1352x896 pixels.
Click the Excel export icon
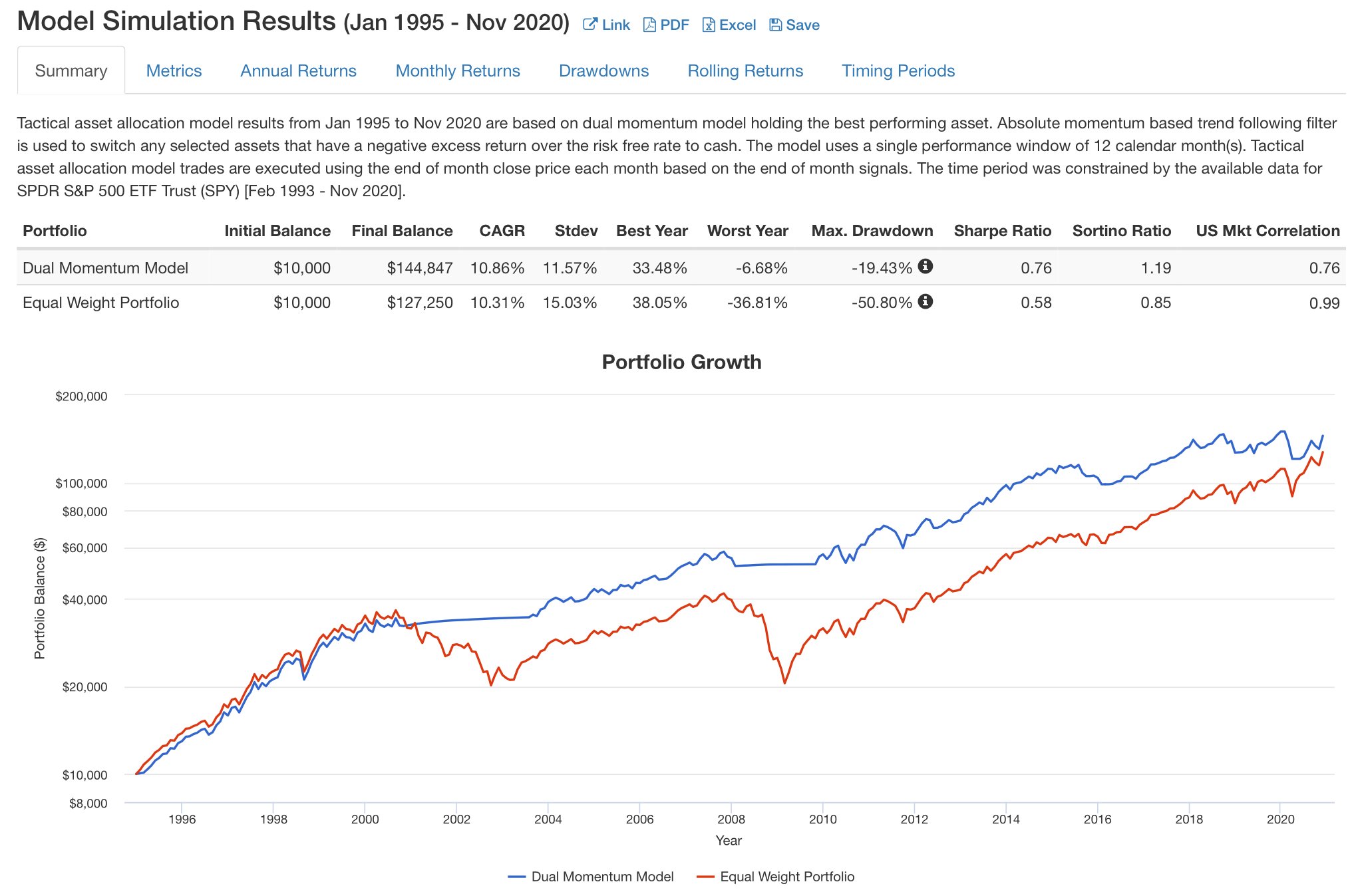[709, 25]
